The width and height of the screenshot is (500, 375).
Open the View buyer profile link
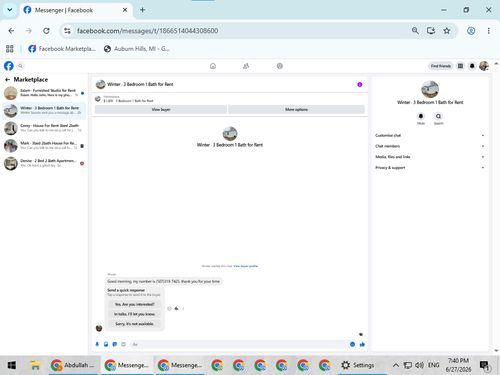click(x=246, y=266)
